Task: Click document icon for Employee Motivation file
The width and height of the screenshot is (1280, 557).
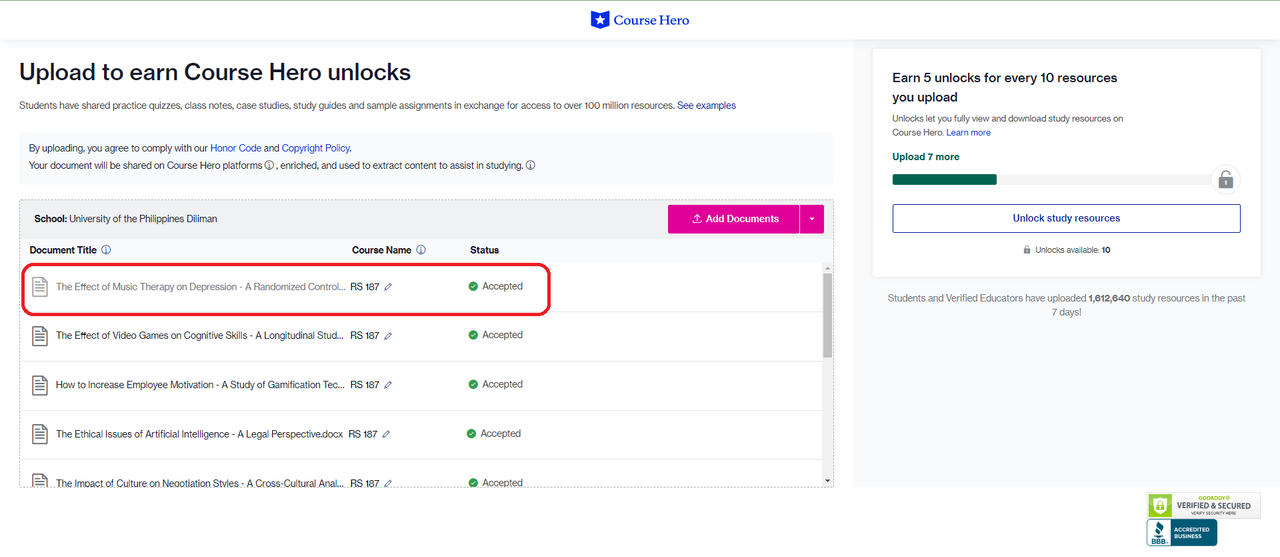Action: pyautogui.click(x=40, y=385)
